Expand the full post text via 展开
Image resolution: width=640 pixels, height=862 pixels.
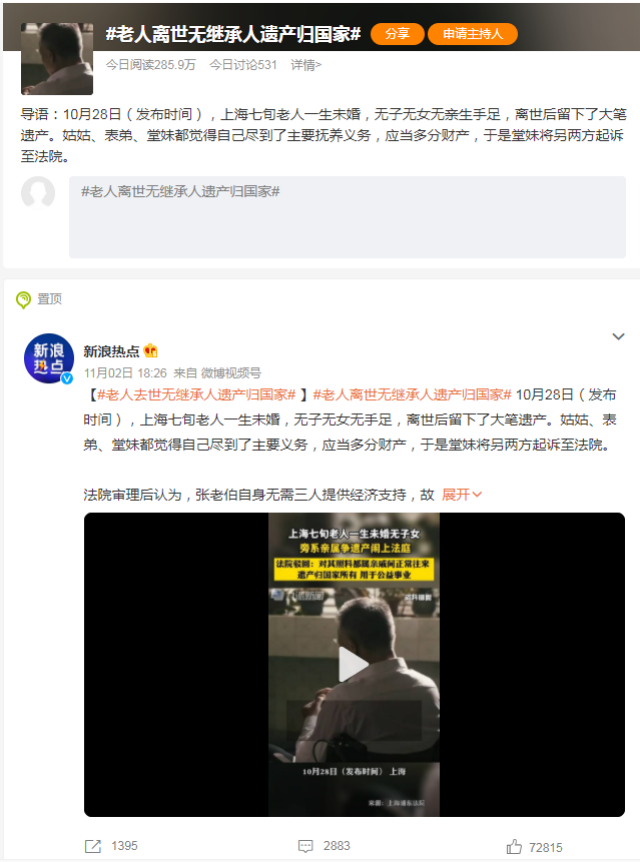pos(462,495)
